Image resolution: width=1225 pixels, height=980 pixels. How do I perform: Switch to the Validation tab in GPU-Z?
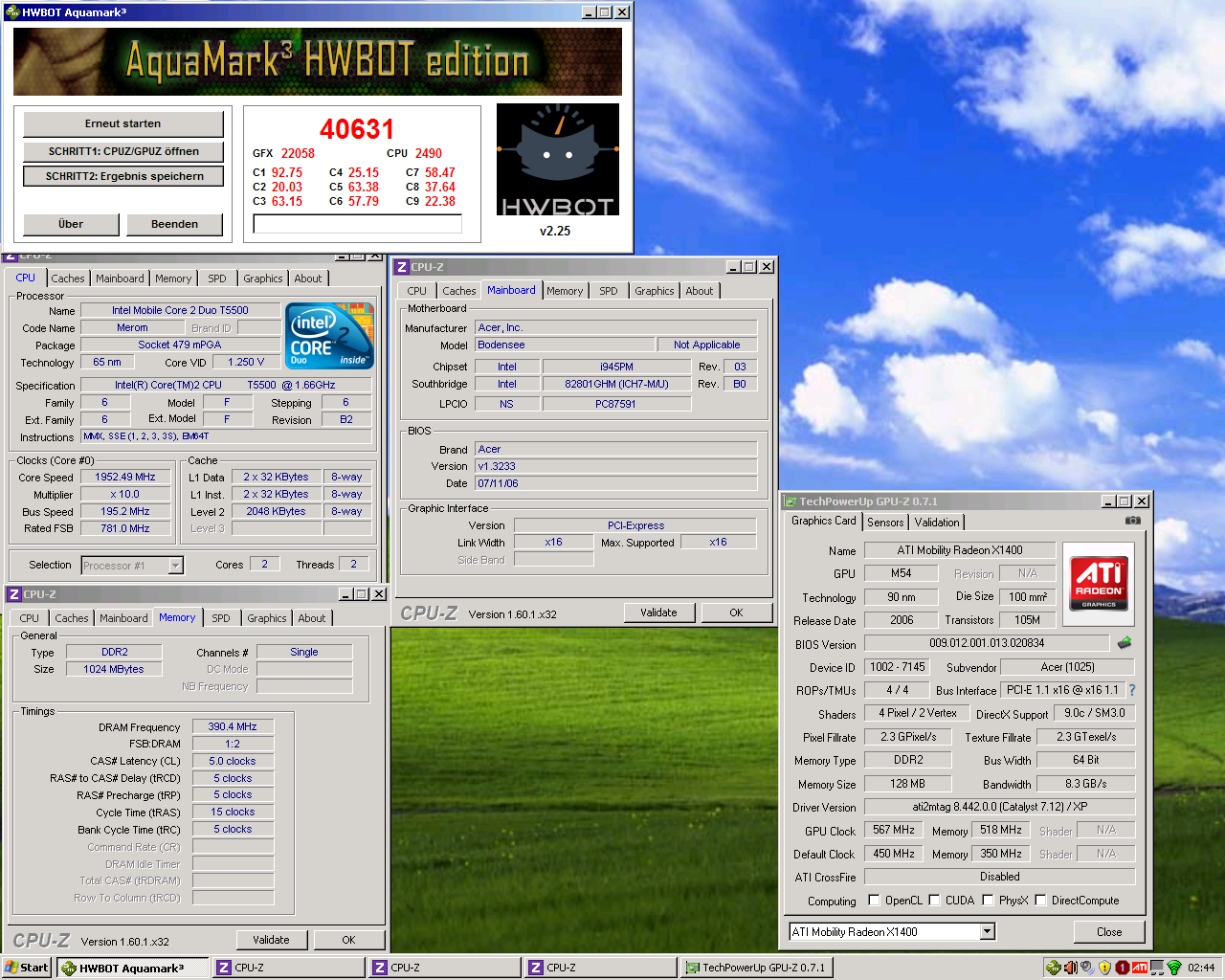(x=936, y=523)
